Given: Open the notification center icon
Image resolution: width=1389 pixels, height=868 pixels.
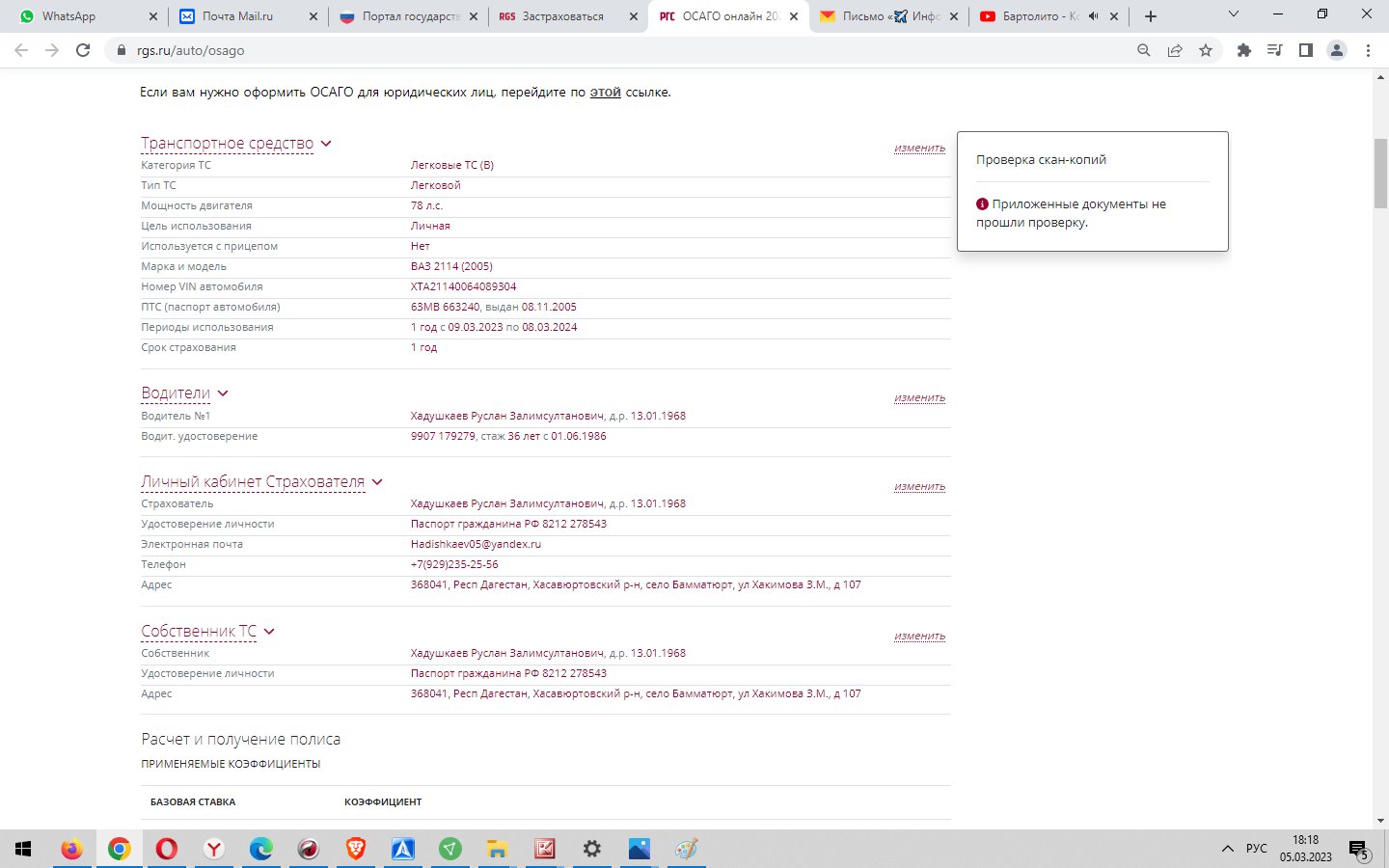Looking at the screenshot, I should click(1358, 849).
